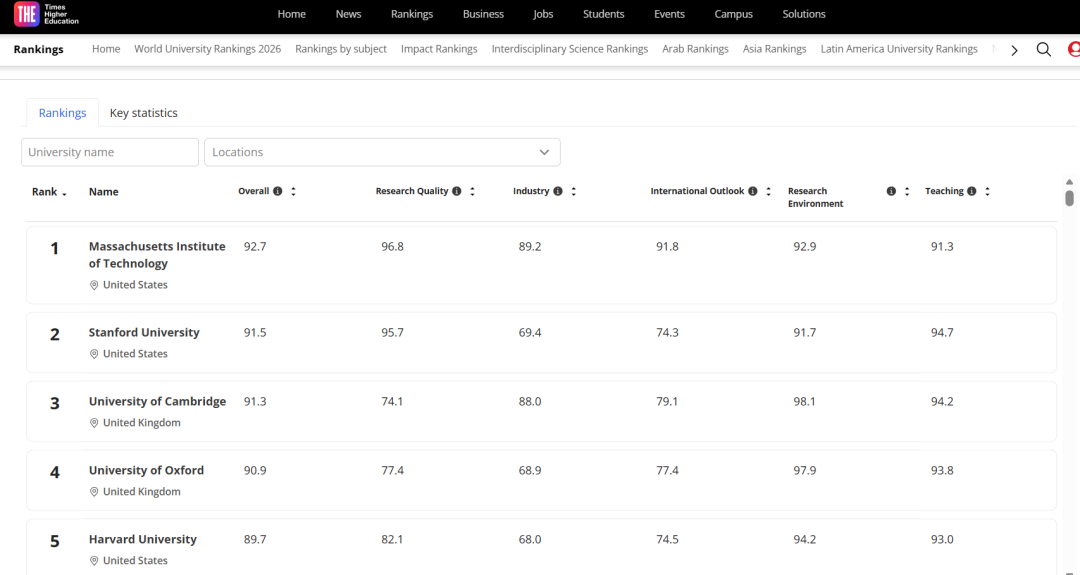Open Arab Rankings link
1080x575 pixels.
pos(695,49)
